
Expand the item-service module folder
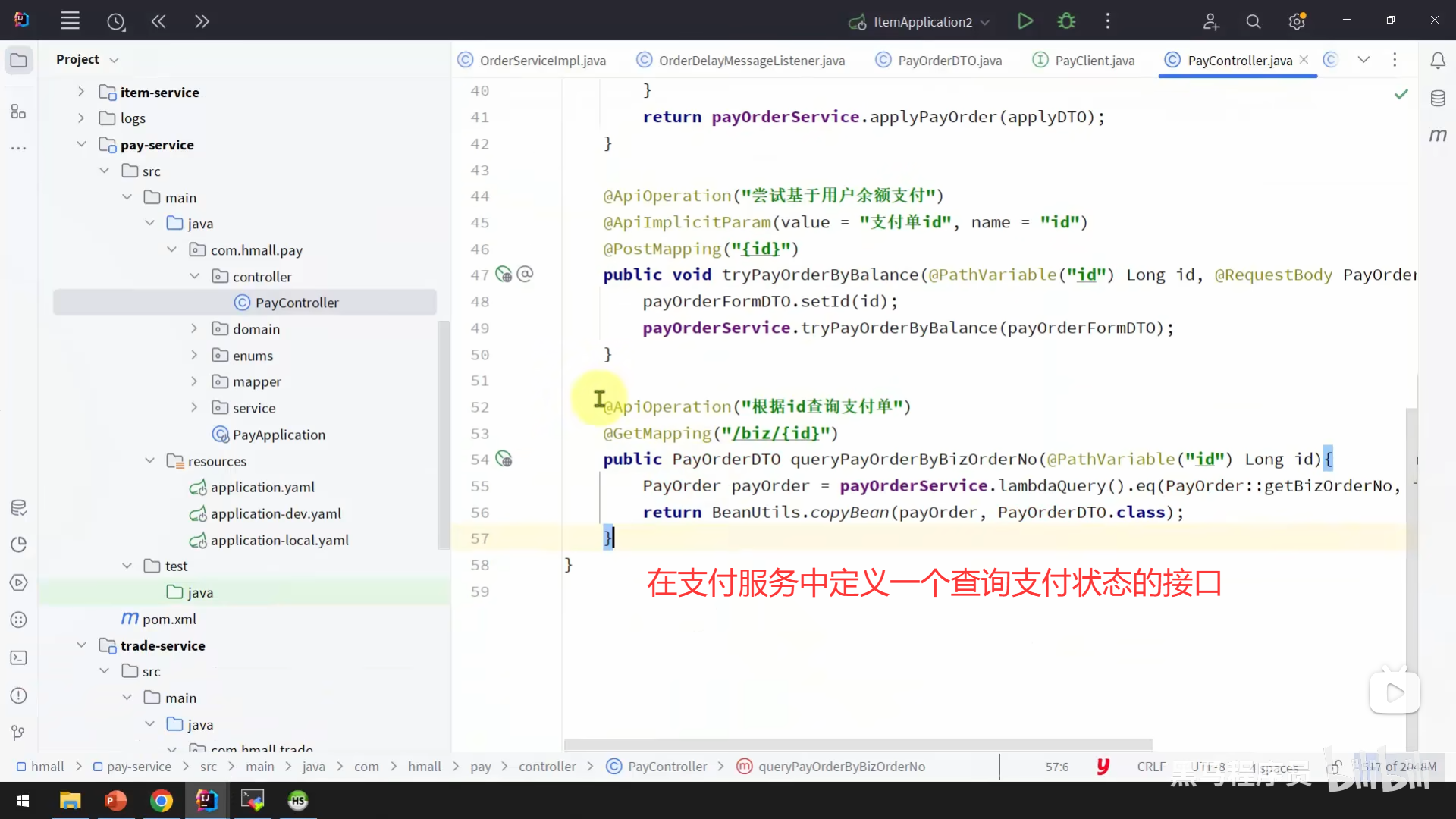tap(81, 92)
